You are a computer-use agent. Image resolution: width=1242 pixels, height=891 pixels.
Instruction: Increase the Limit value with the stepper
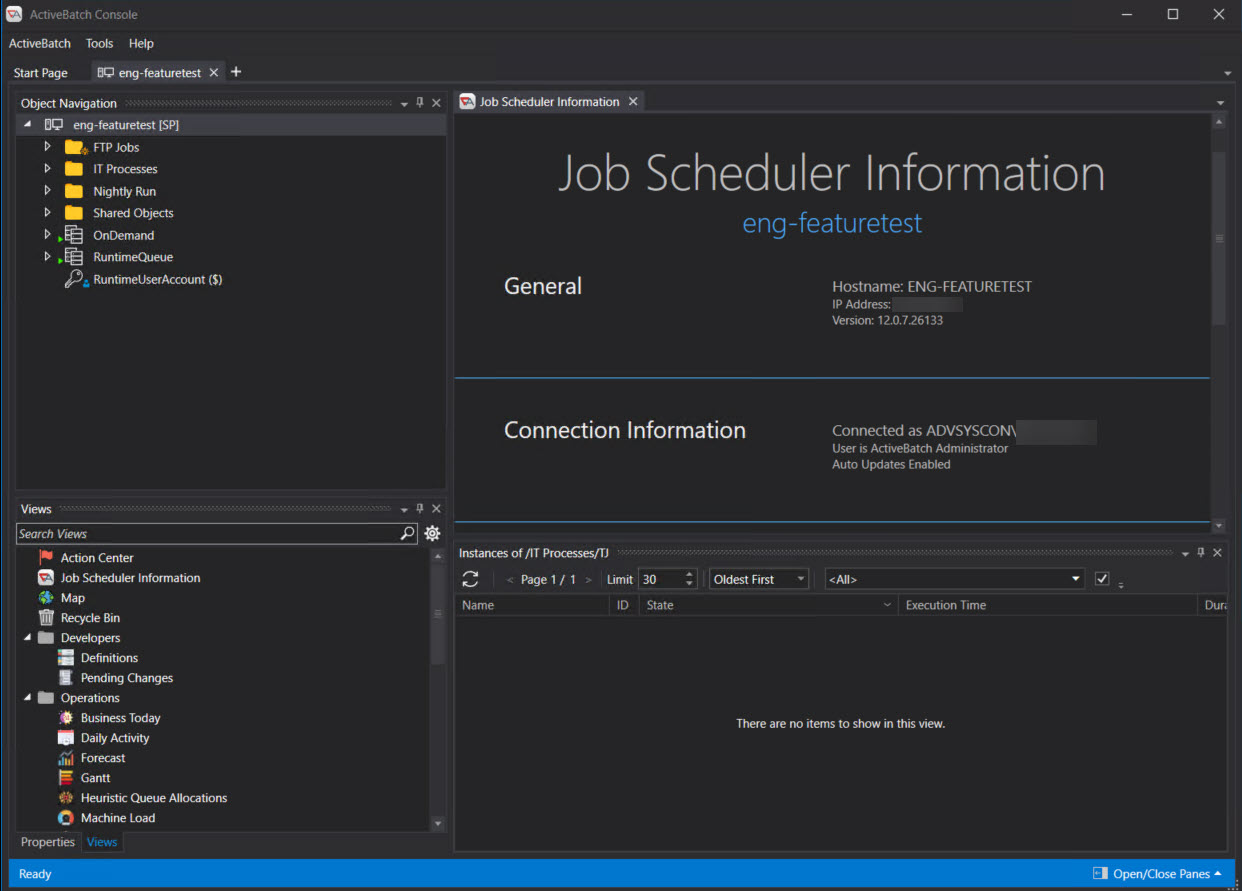pyautogui.click(x=689, y=573)
